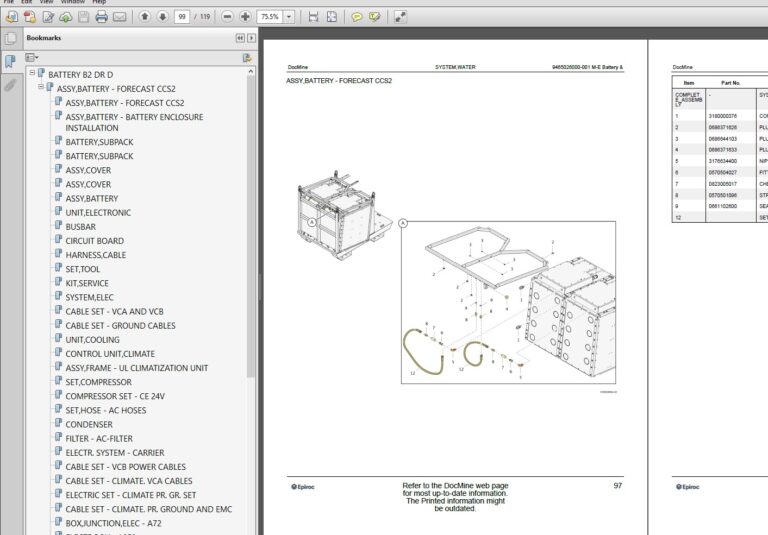Click the Save (floppy disk) icon
Viewport: 768px width, 535px height.
pos(84,17)
